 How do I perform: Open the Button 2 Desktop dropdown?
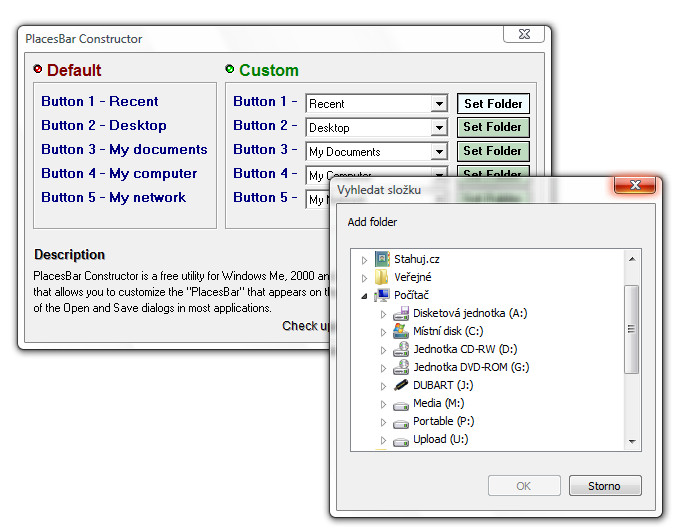pyautogui.click(x=439, y=128)
